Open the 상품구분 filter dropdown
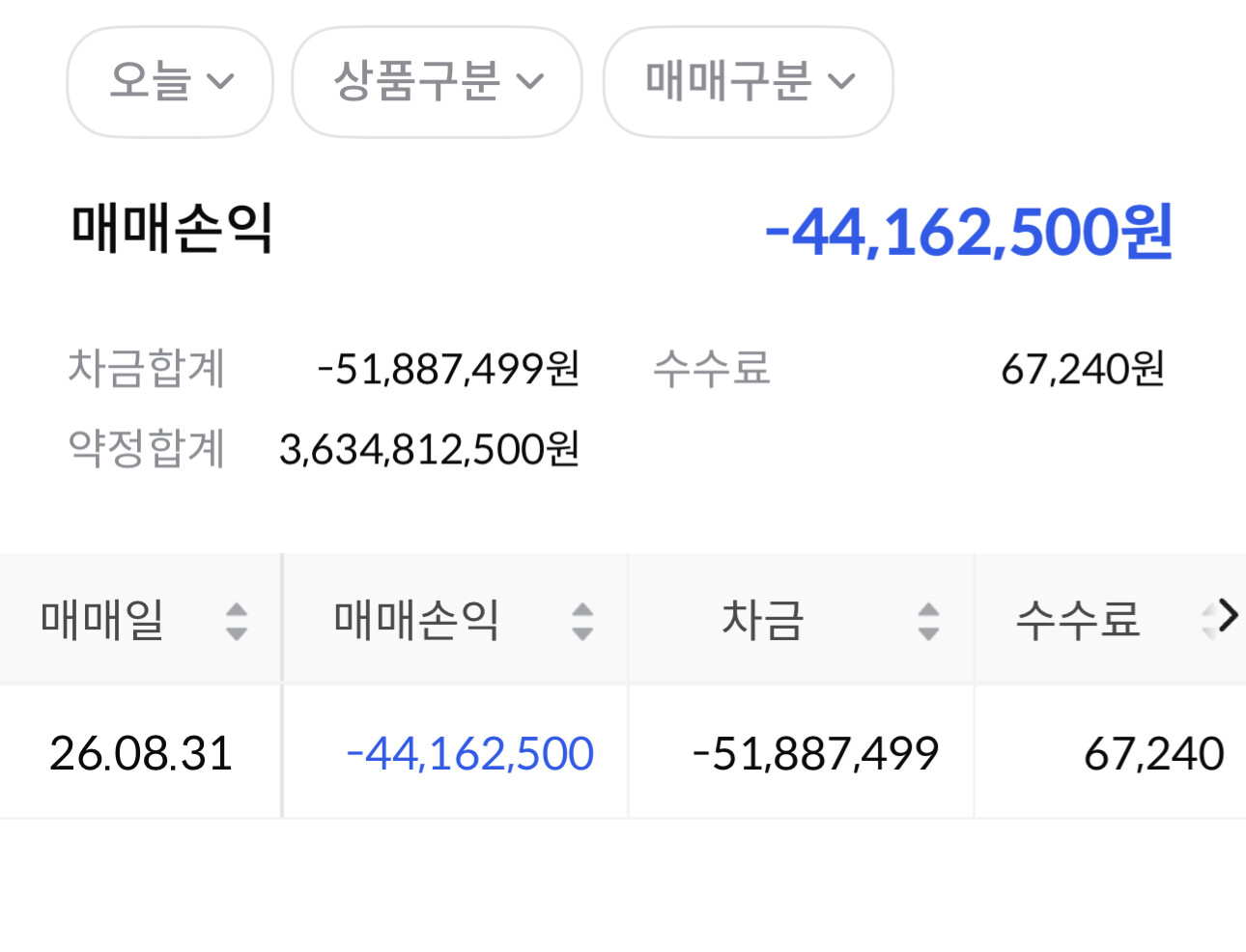1246x952 pixels. coord(437,82)
